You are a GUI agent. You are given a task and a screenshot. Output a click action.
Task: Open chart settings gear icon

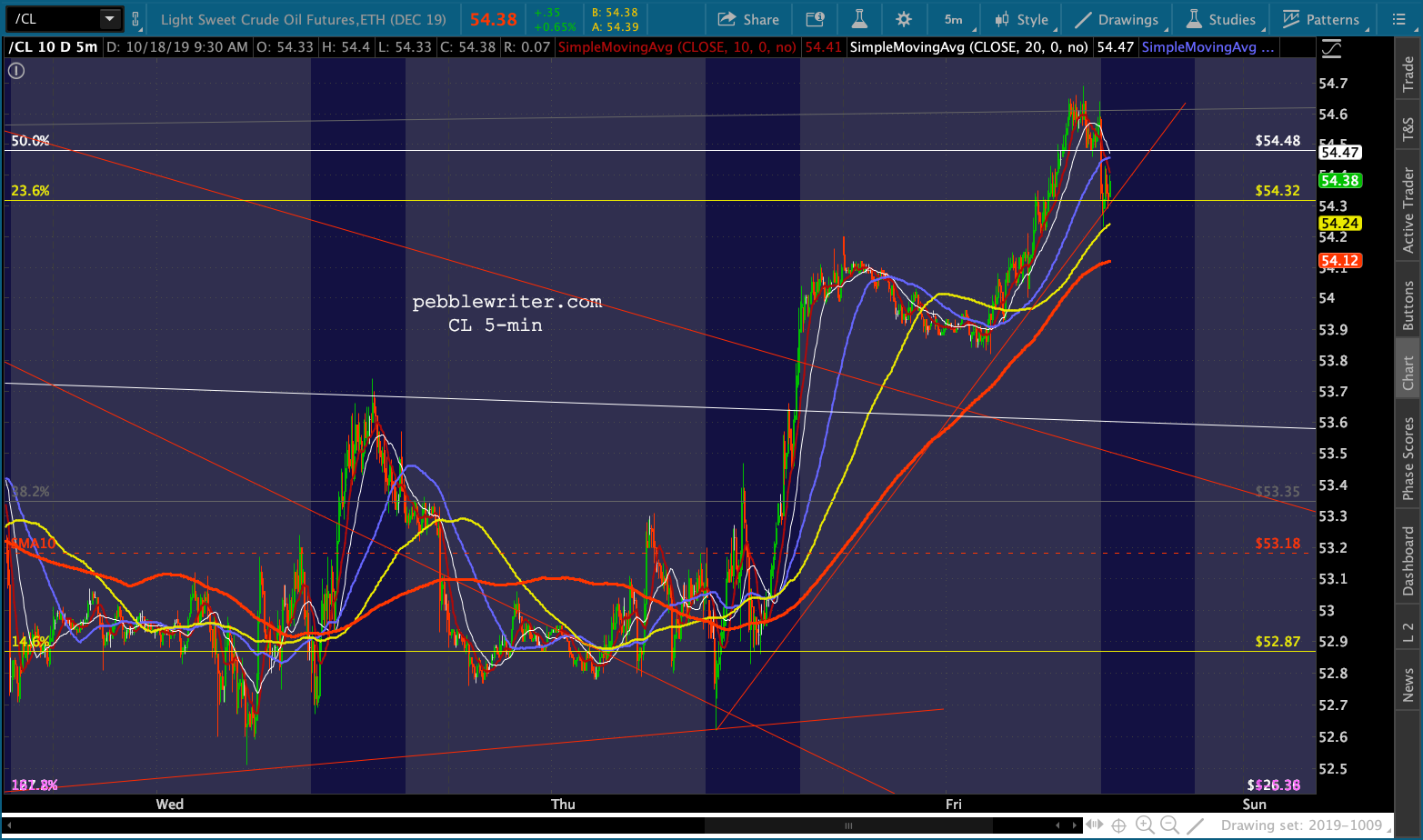click(903, 19)
